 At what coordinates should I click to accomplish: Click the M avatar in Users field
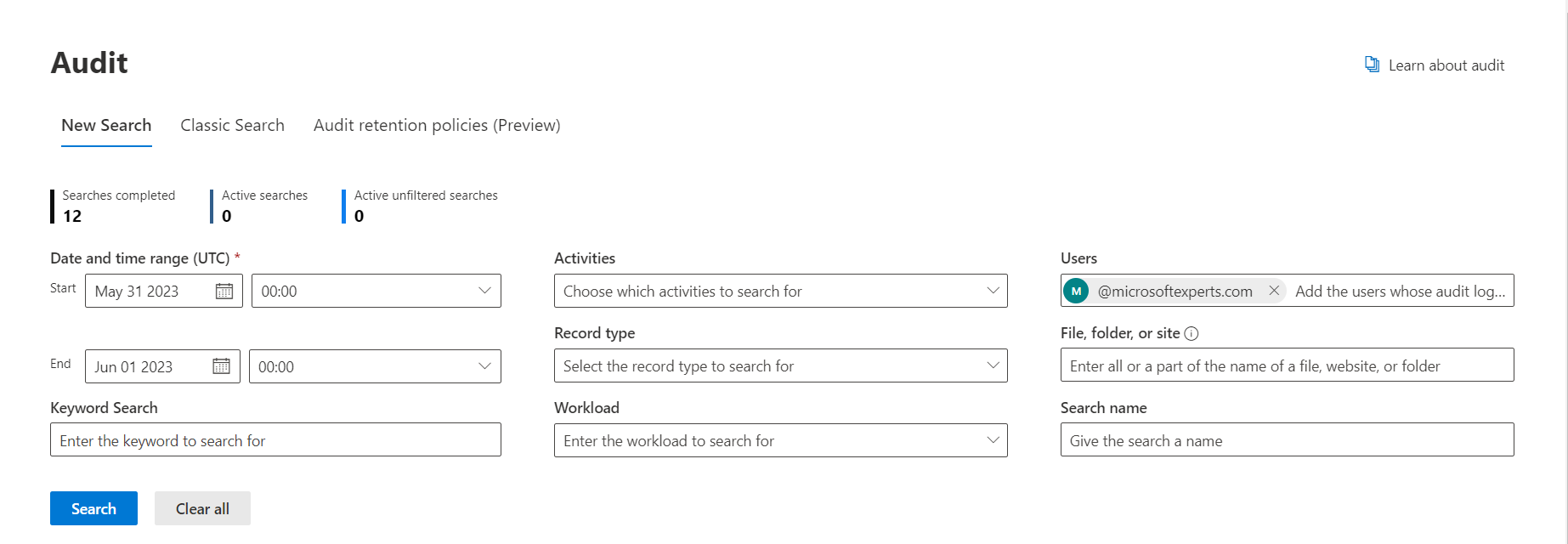[x=1076, y=291]
